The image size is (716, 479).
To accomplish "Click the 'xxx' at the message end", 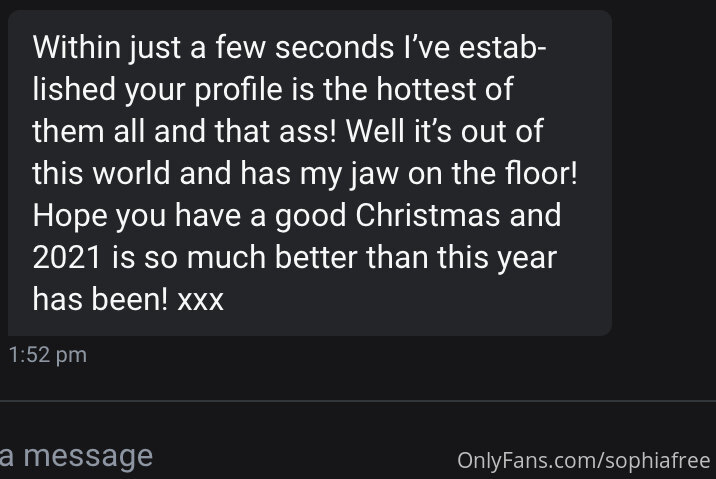I will click(x=200, y=299).
